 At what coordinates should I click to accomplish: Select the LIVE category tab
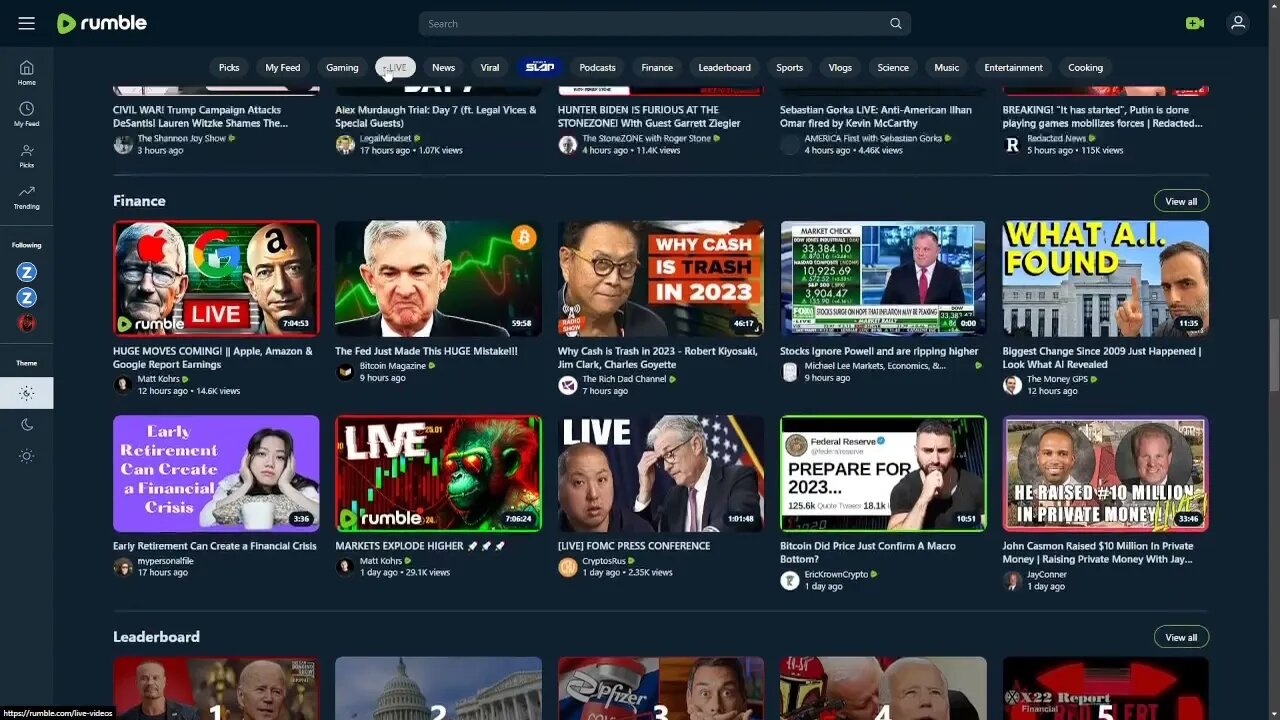coord(395,67)
